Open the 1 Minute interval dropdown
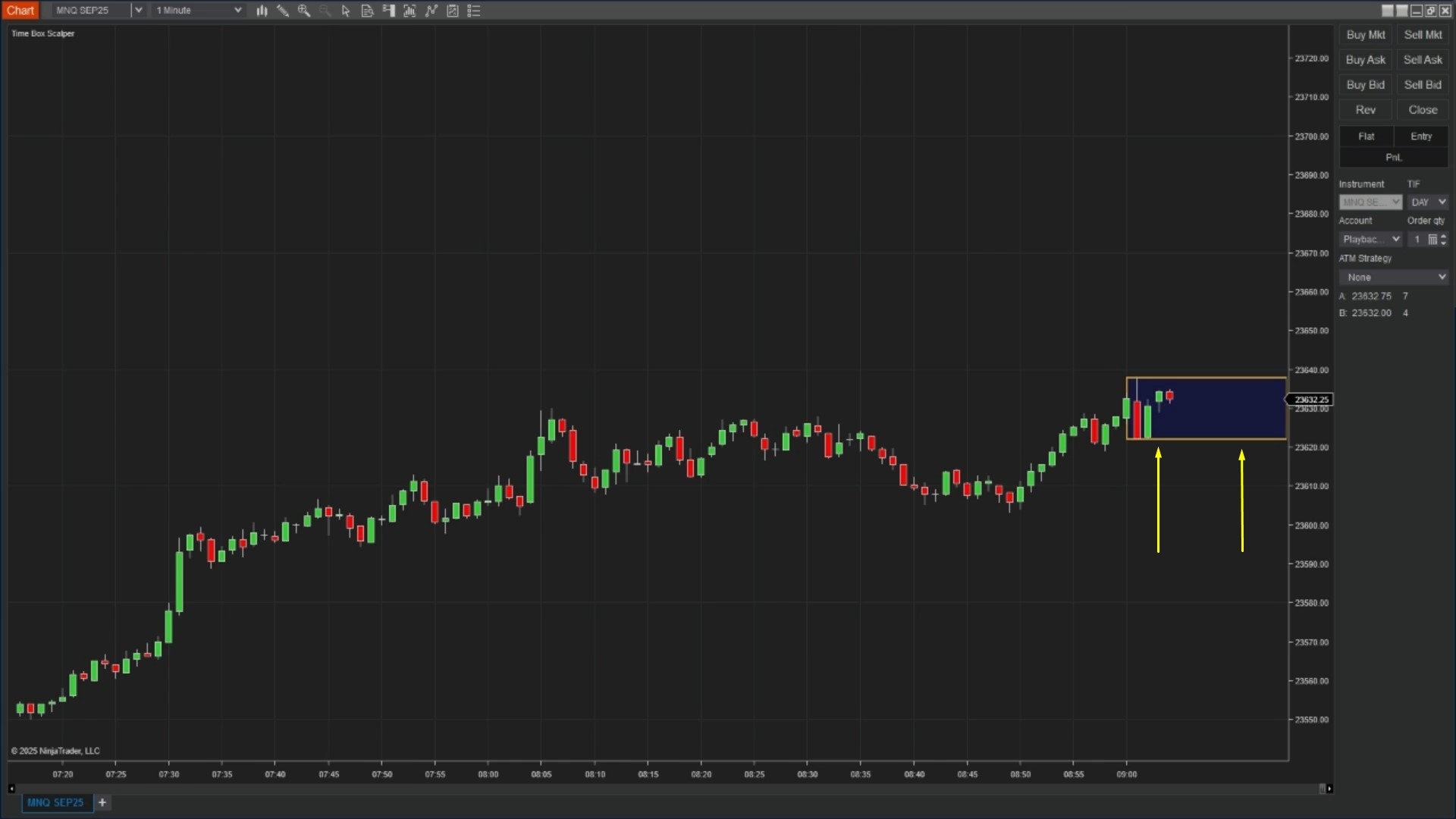 click(x=237, y=10)
